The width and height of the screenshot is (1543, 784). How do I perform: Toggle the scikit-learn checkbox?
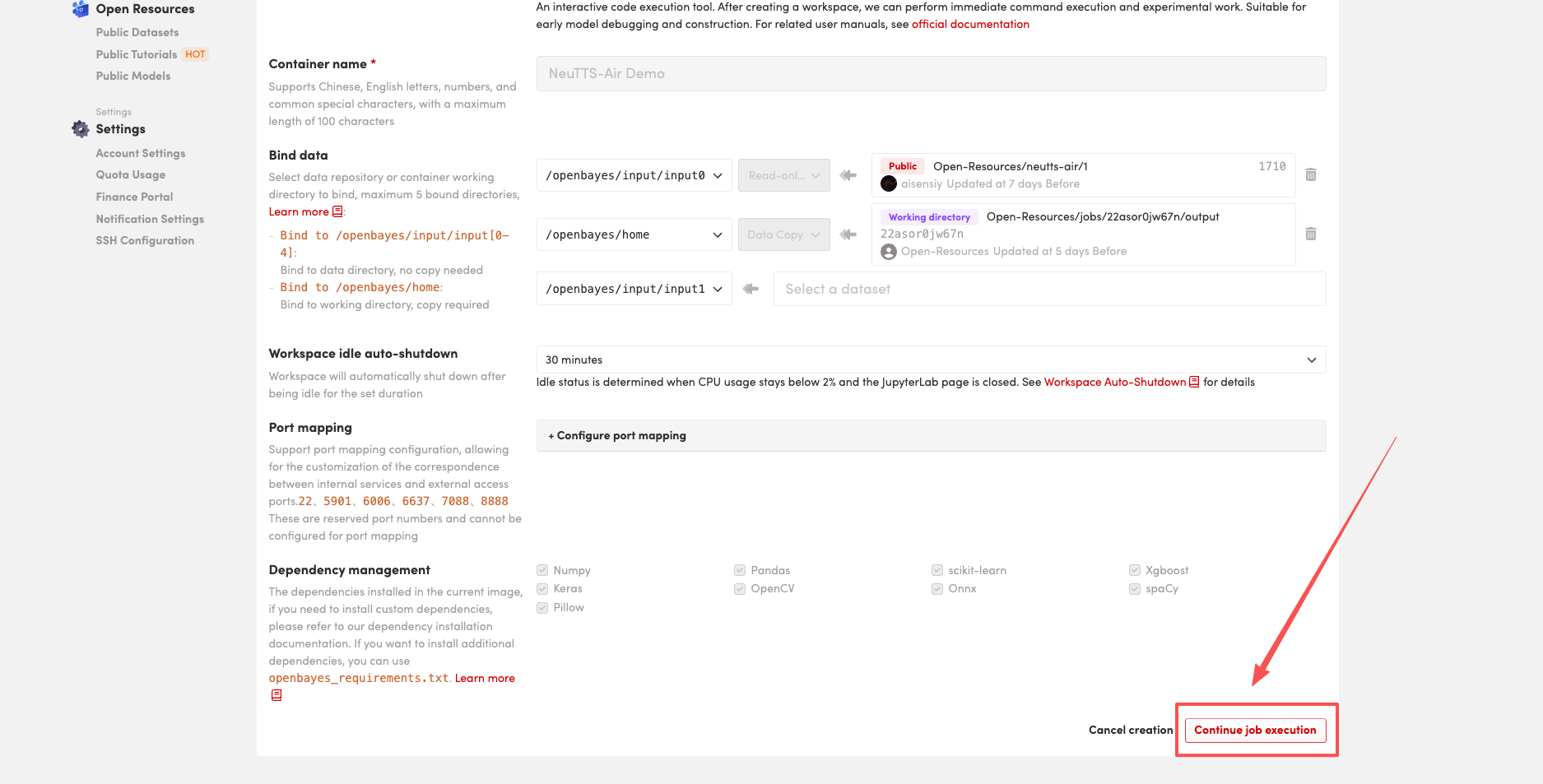937,570
